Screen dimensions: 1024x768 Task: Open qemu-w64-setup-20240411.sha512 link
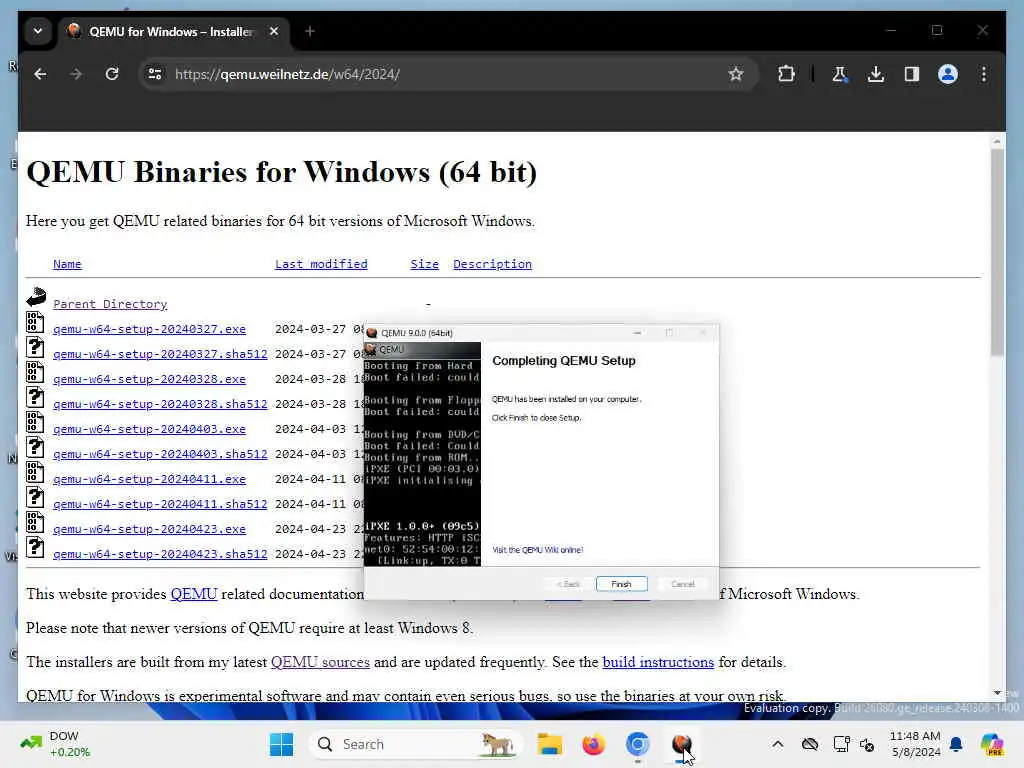[x=160, y=504]
